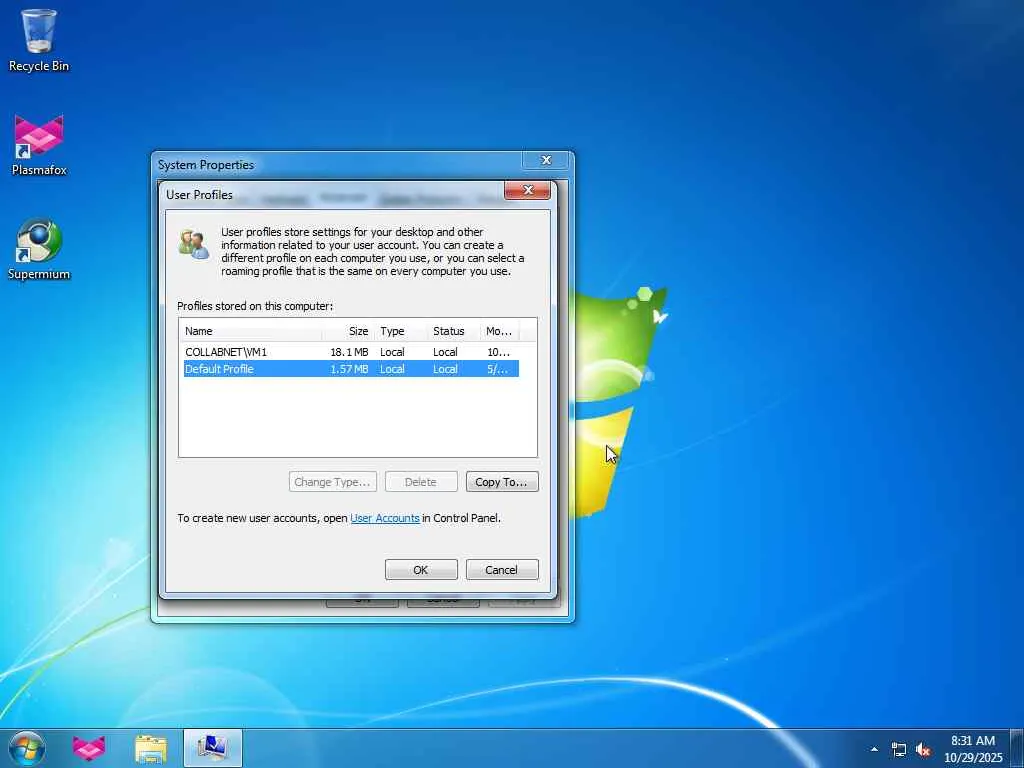Sort profiles by the Size column

point(348,331)
